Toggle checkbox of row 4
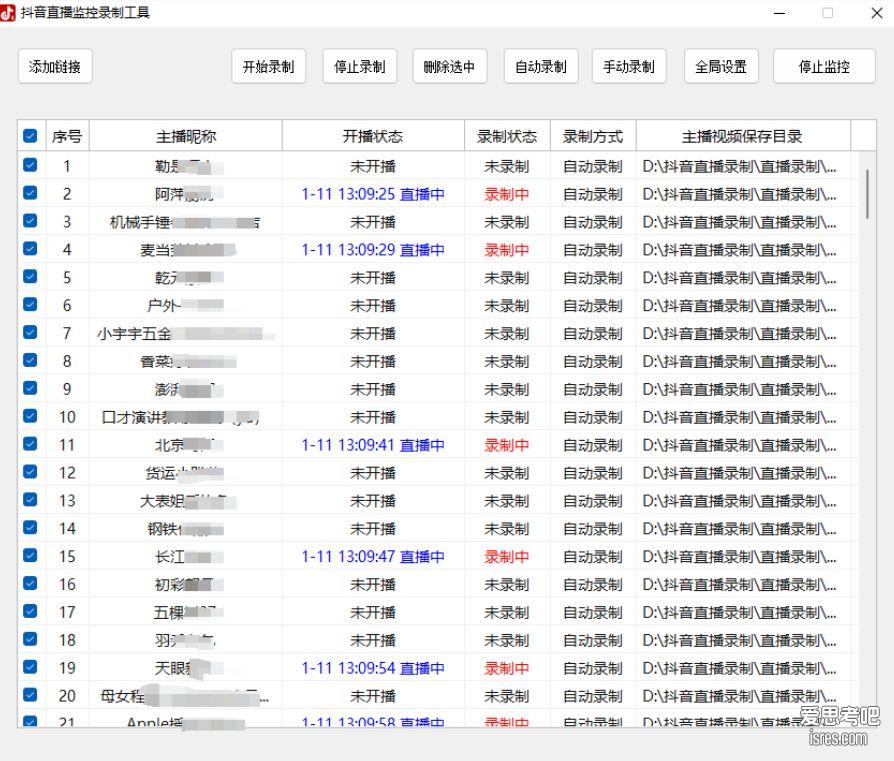 coord(30,249)
